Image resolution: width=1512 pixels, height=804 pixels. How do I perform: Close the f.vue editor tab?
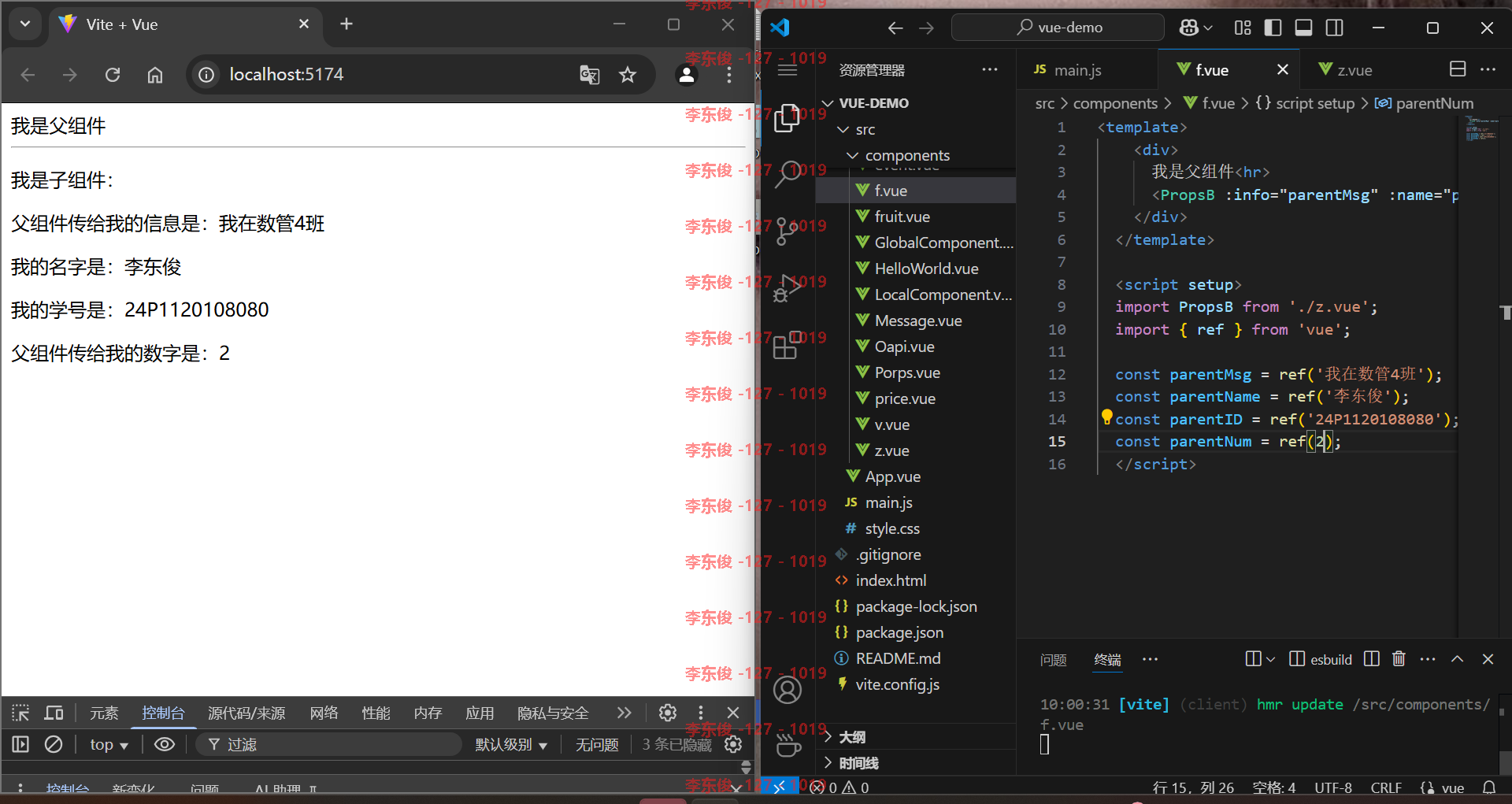click(1283, 70)
